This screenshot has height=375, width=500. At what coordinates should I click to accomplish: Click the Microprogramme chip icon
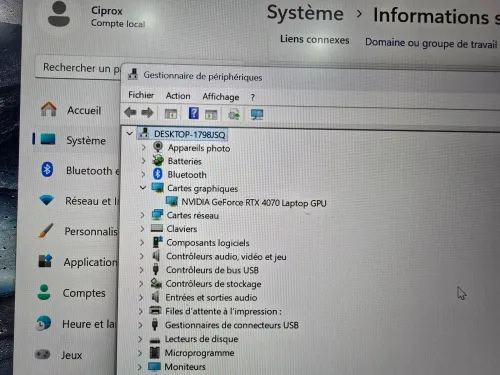154,352
